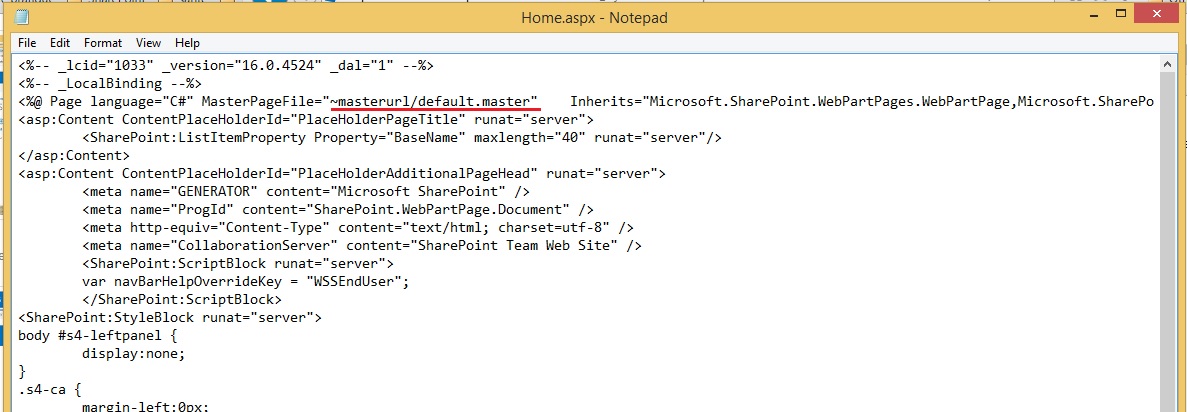
Task: Click the navBarHelpOverrideKey line
Action: [246, 282]
